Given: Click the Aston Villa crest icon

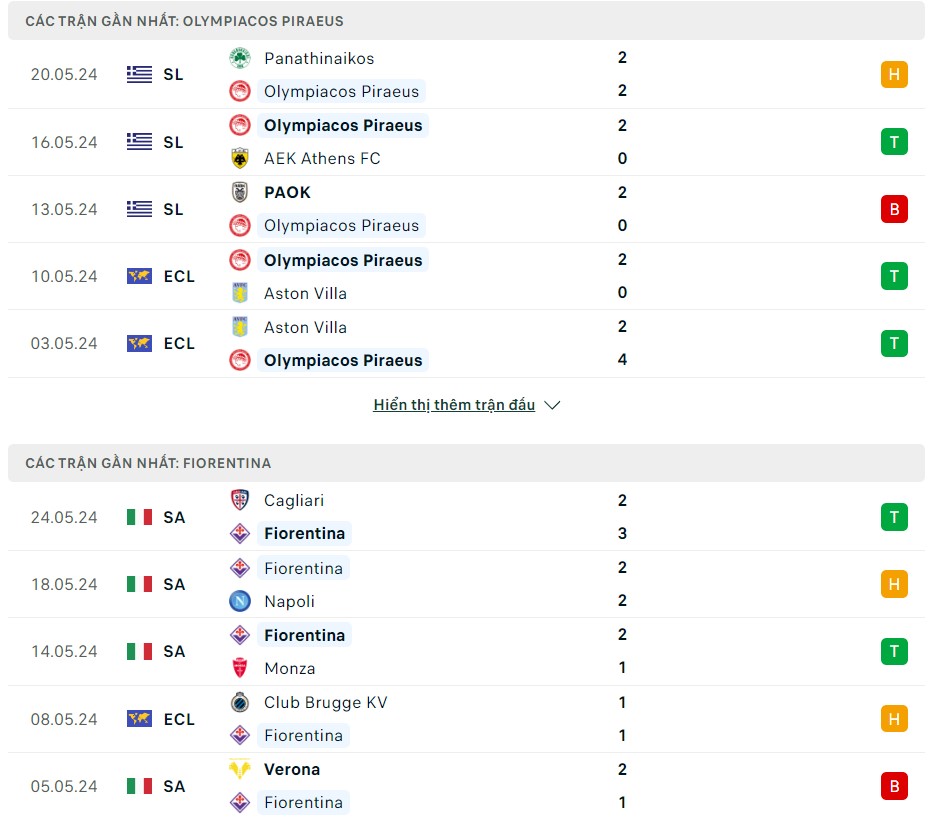Looking at the screenshot, I should (x=240, y=293).
